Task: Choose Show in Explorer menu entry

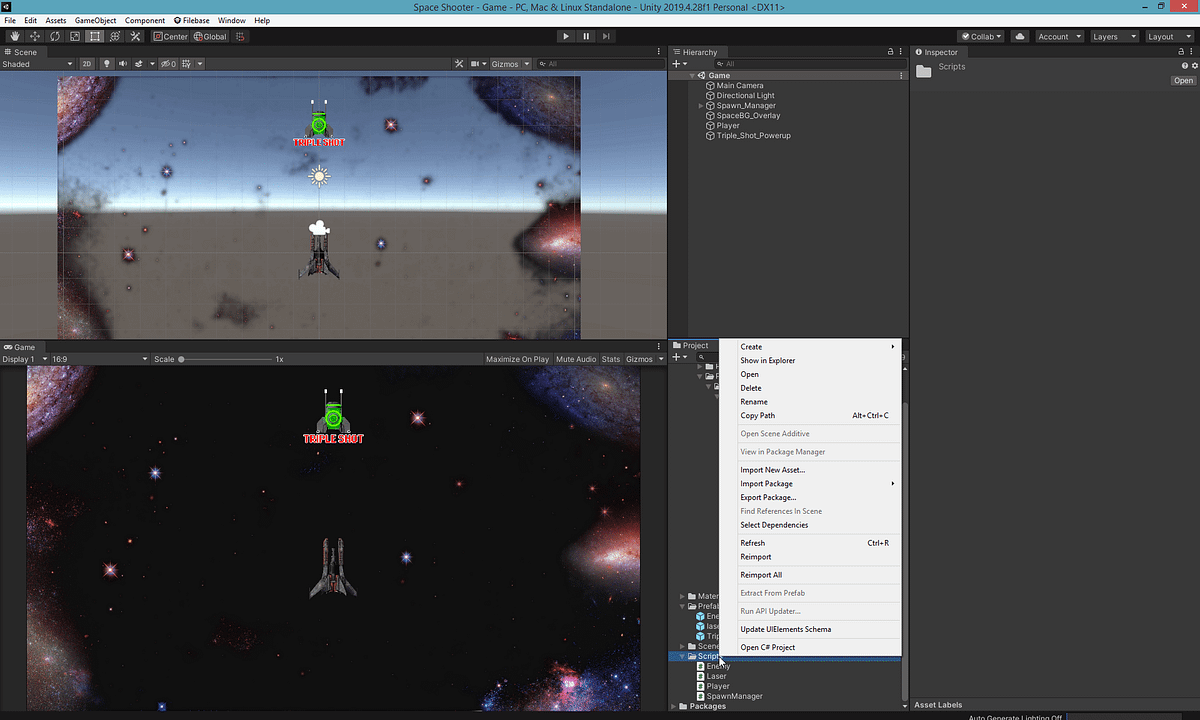Action: click(x=768, y=360)
